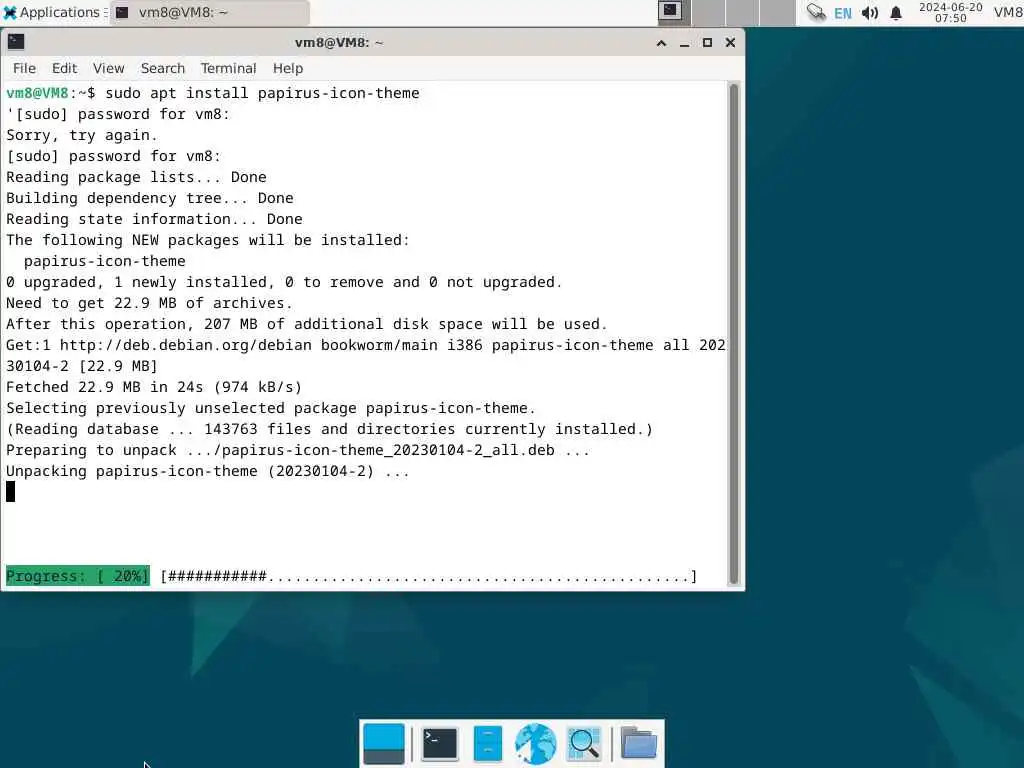Open the Terminal menu
1024x768 pixels.
pyautogui.click(x=228, y=69)
